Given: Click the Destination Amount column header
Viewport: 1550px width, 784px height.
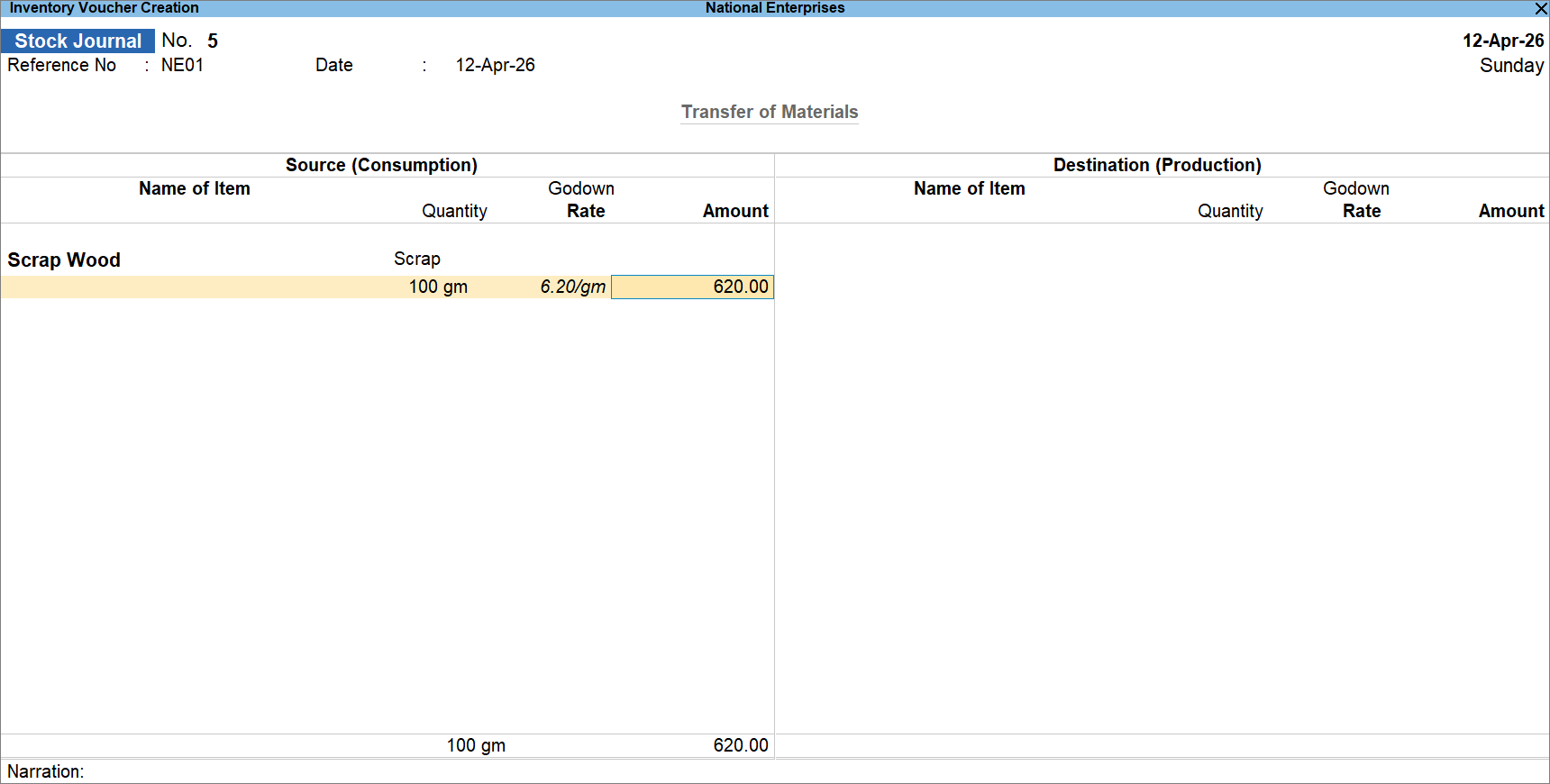Looking at the screenshot, I should click(x=1511, y=211).
